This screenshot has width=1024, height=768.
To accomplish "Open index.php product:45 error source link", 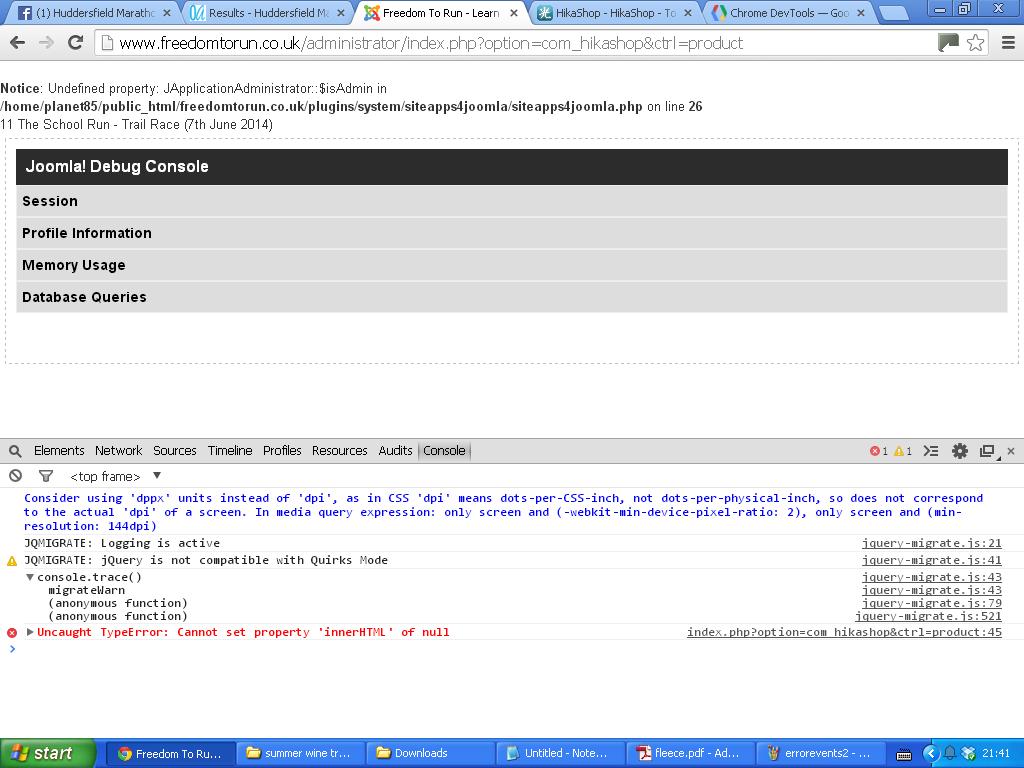I will pos(844,632).
